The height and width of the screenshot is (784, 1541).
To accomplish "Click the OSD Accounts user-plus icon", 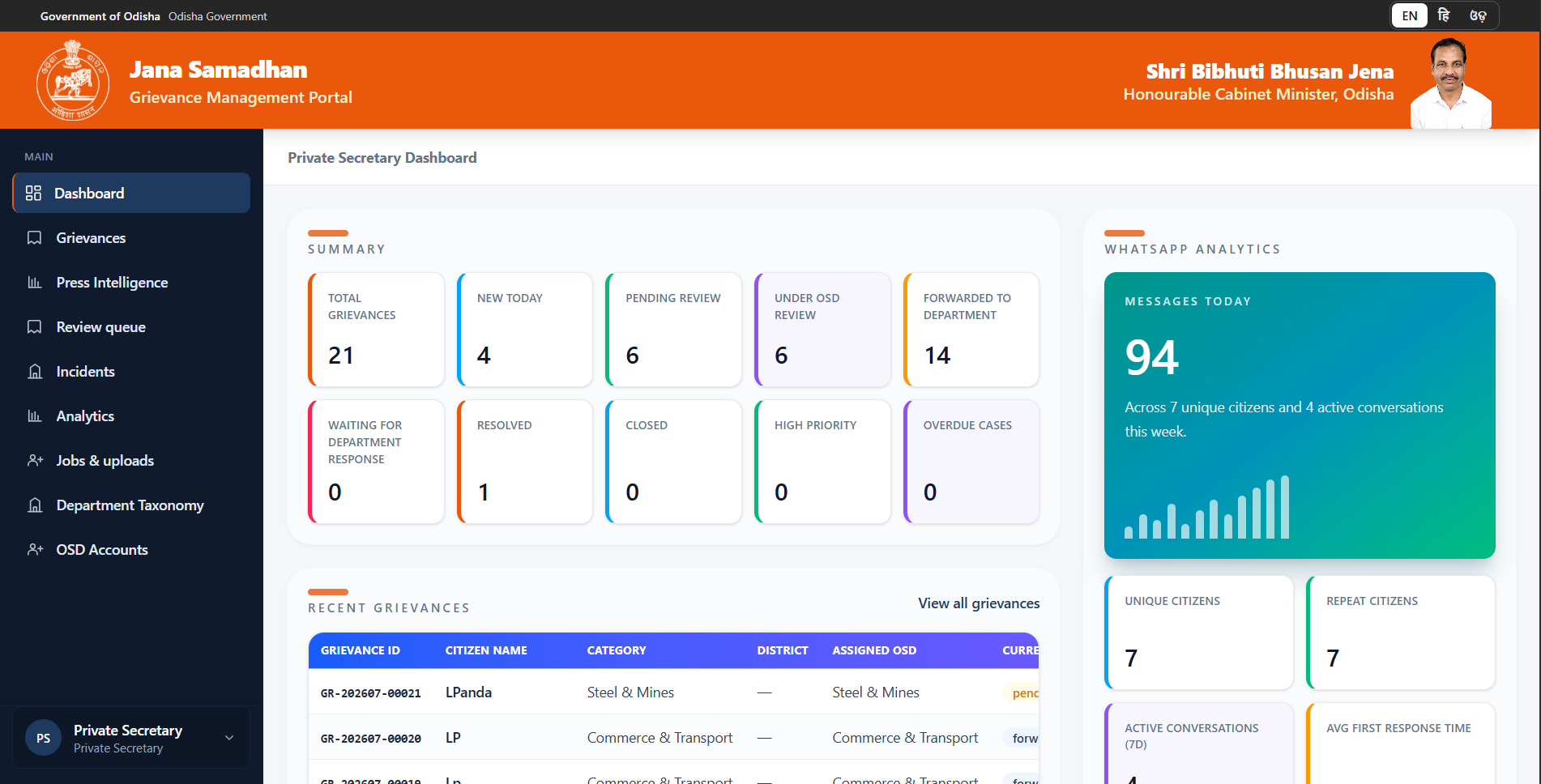I will [x=35, y=550].
